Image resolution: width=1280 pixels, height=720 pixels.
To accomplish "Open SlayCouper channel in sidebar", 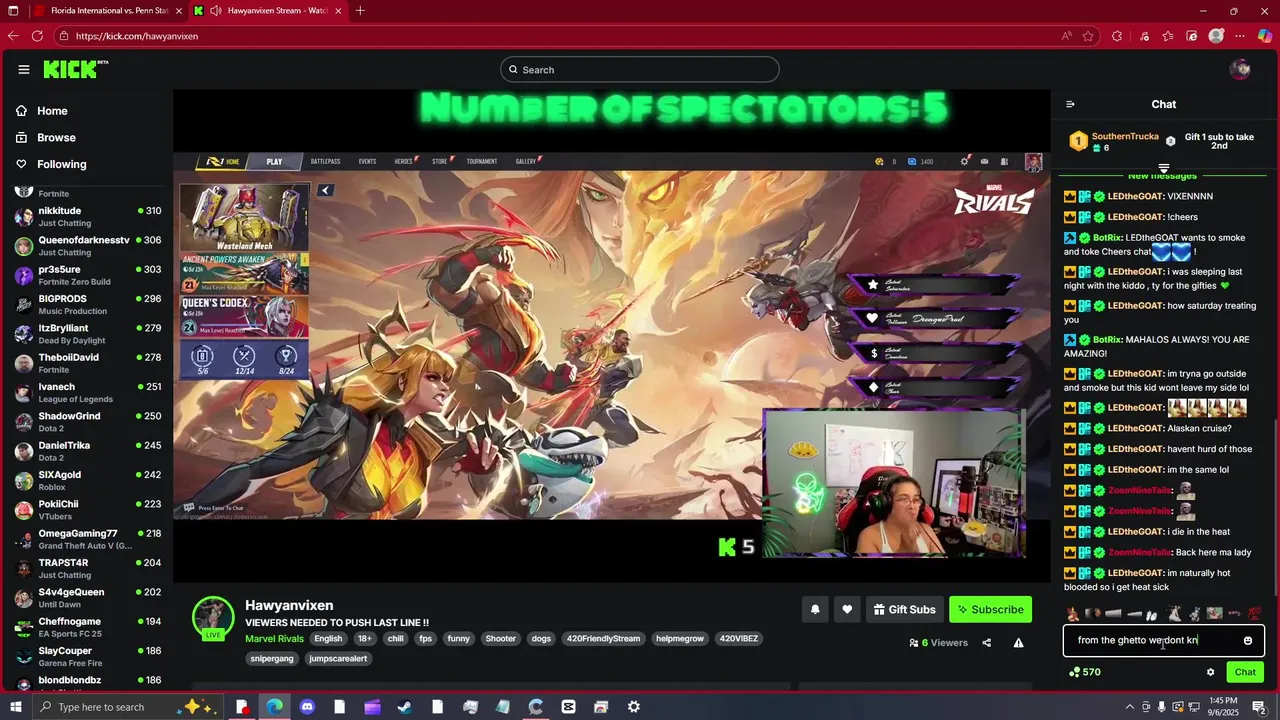I will [88, 656].
